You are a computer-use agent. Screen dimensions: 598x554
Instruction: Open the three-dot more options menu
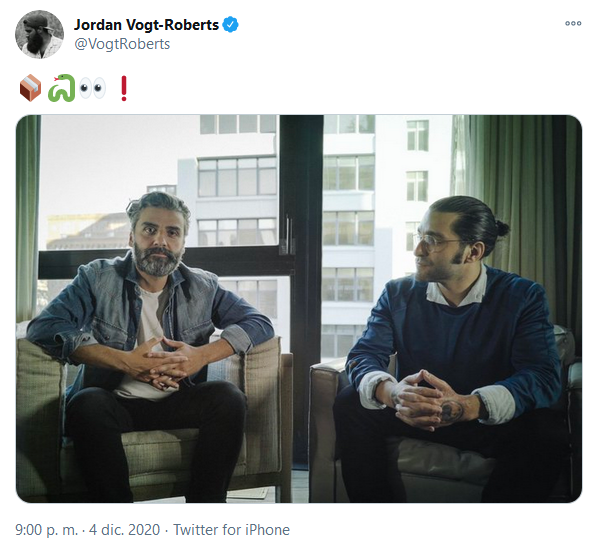(x=573, y=24)
